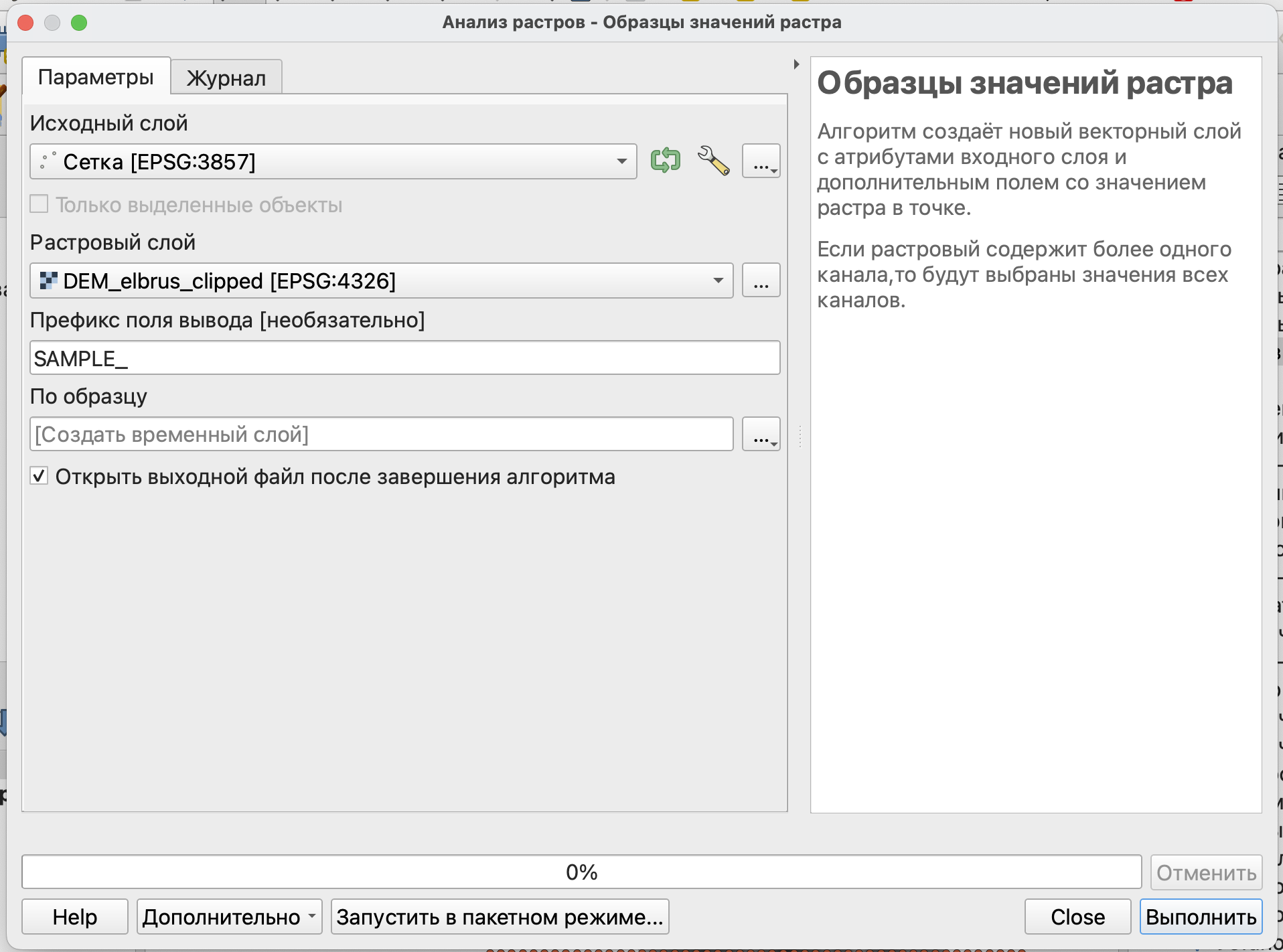The width and height of the screenshot is (1283, 952).
Task: Open Help for this algorithm
Action: point(75,917)
